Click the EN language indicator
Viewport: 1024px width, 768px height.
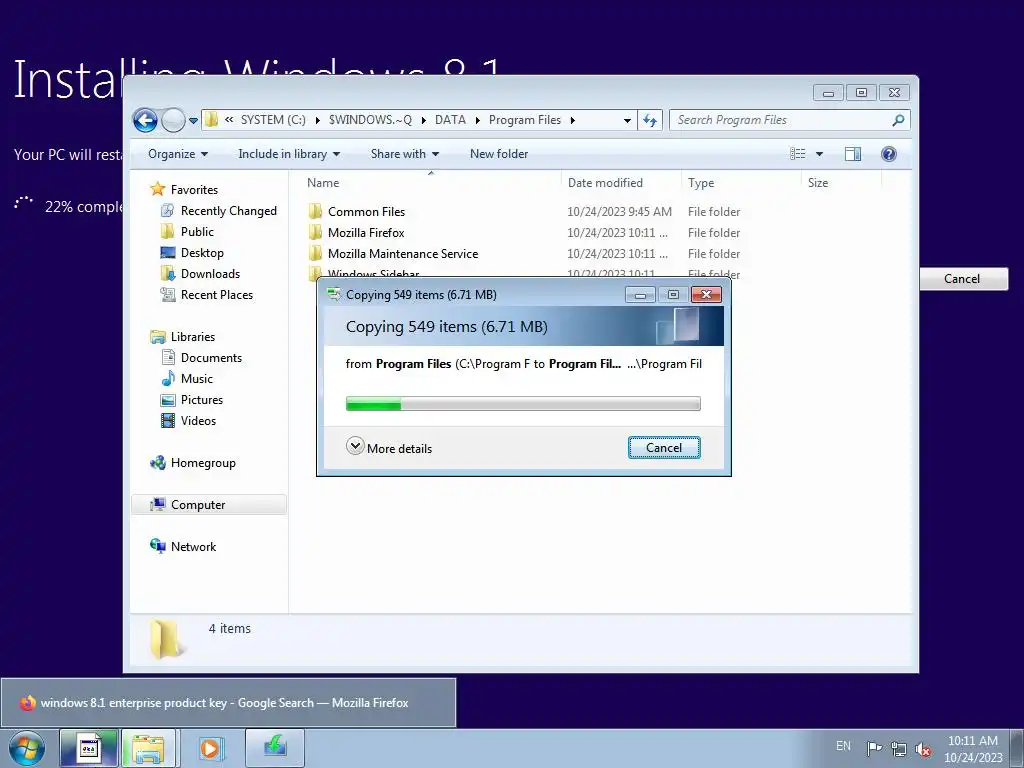[843, 746]
